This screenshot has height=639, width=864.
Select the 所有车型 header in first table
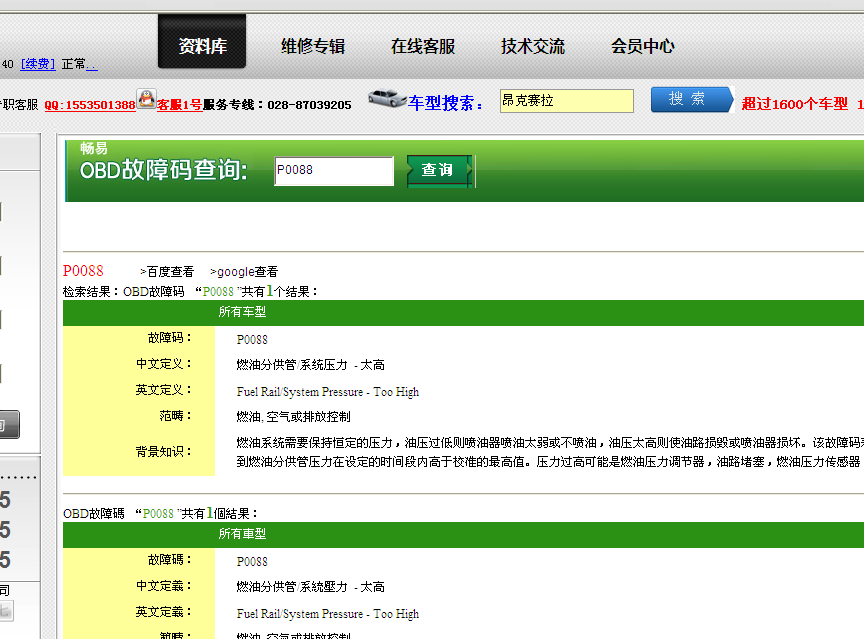(x=242, y=312)
